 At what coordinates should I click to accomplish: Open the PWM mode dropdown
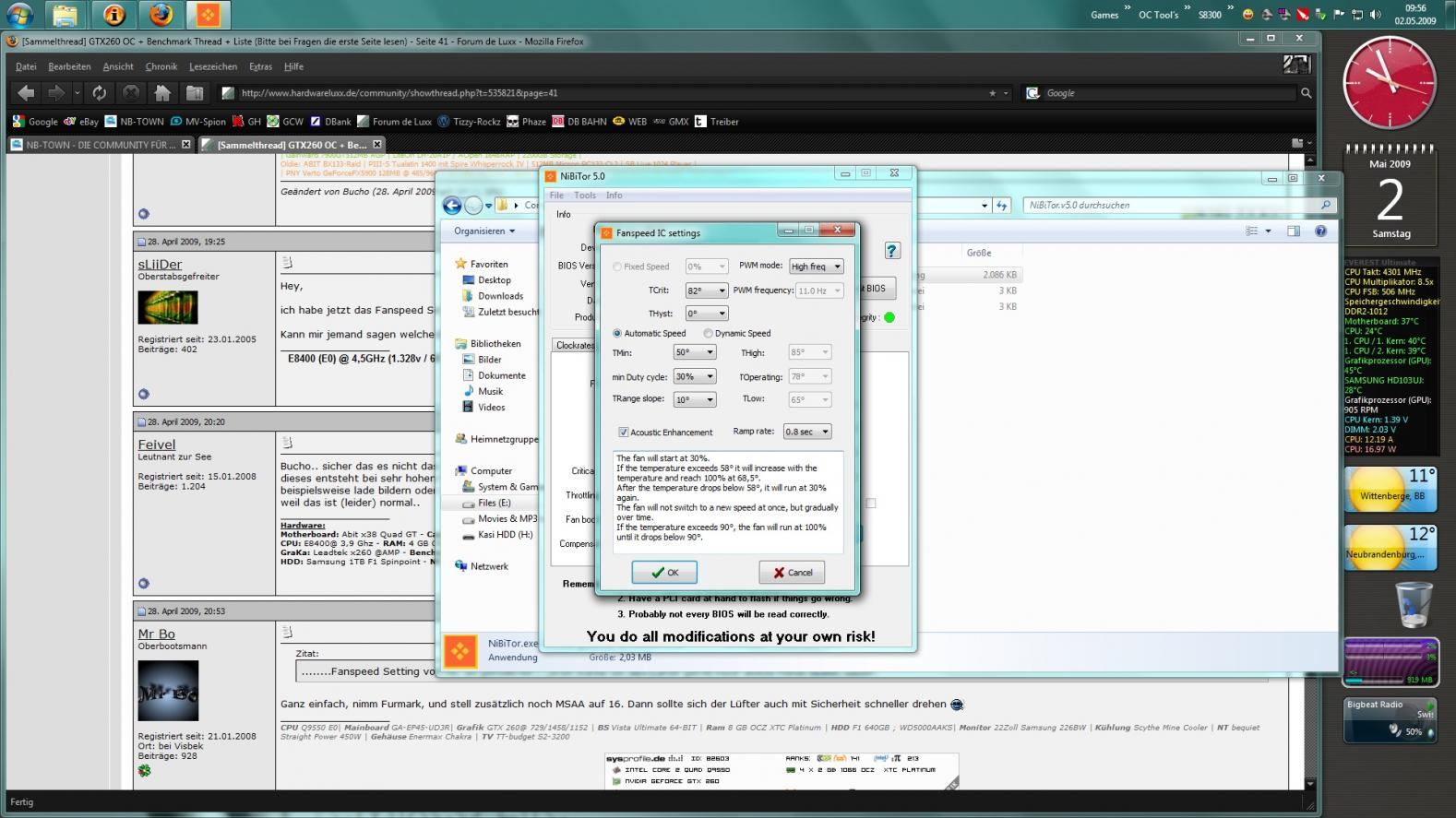pyautogui.click(x=816, y=267)
